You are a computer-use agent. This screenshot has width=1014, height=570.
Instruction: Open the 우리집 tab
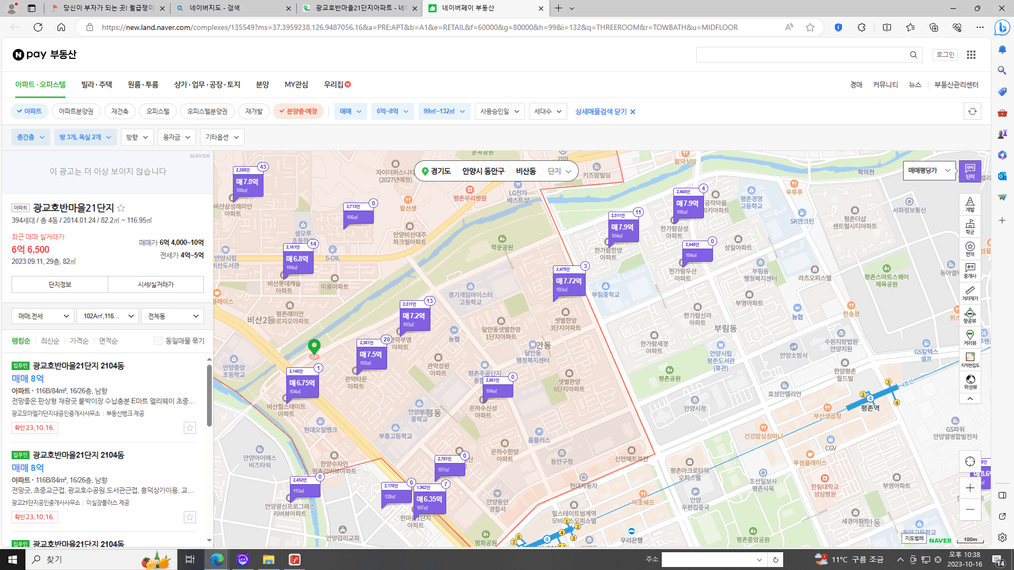pos(337,85)
